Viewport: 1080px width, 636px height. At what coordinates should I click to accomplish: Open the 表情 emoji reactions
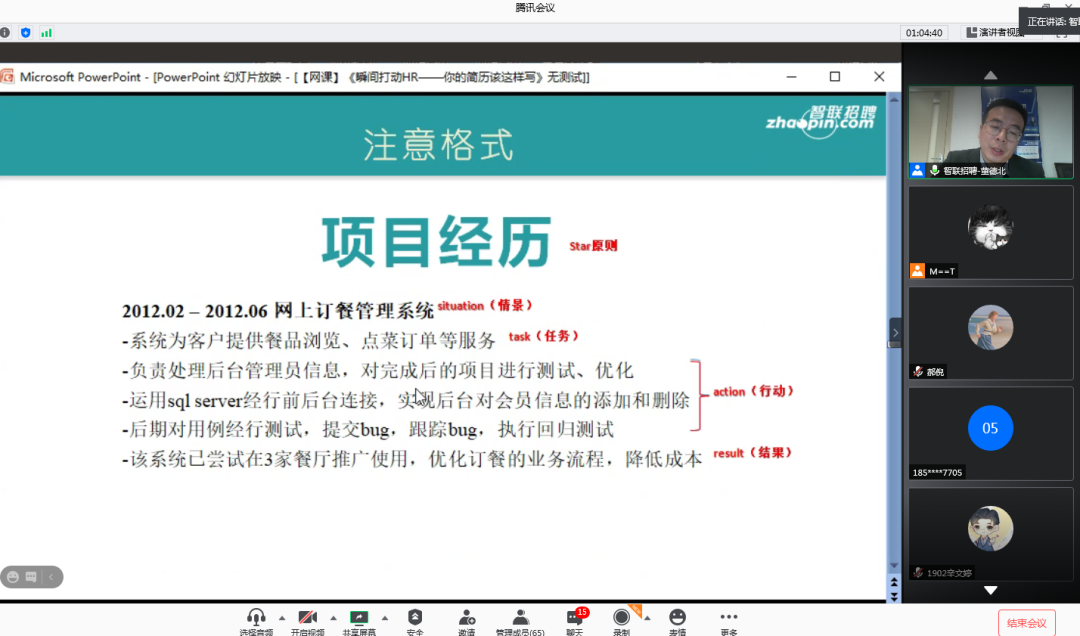pos(678,618)
